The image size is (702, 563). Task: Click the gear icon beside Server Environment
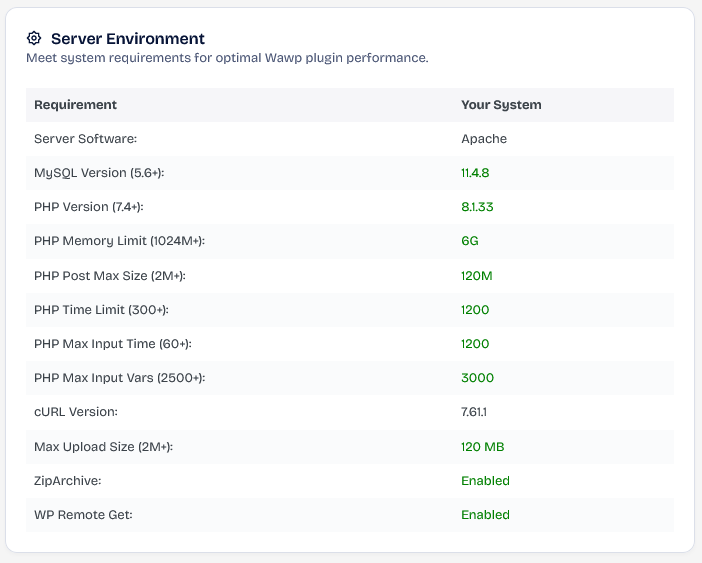tap(34, 38)
